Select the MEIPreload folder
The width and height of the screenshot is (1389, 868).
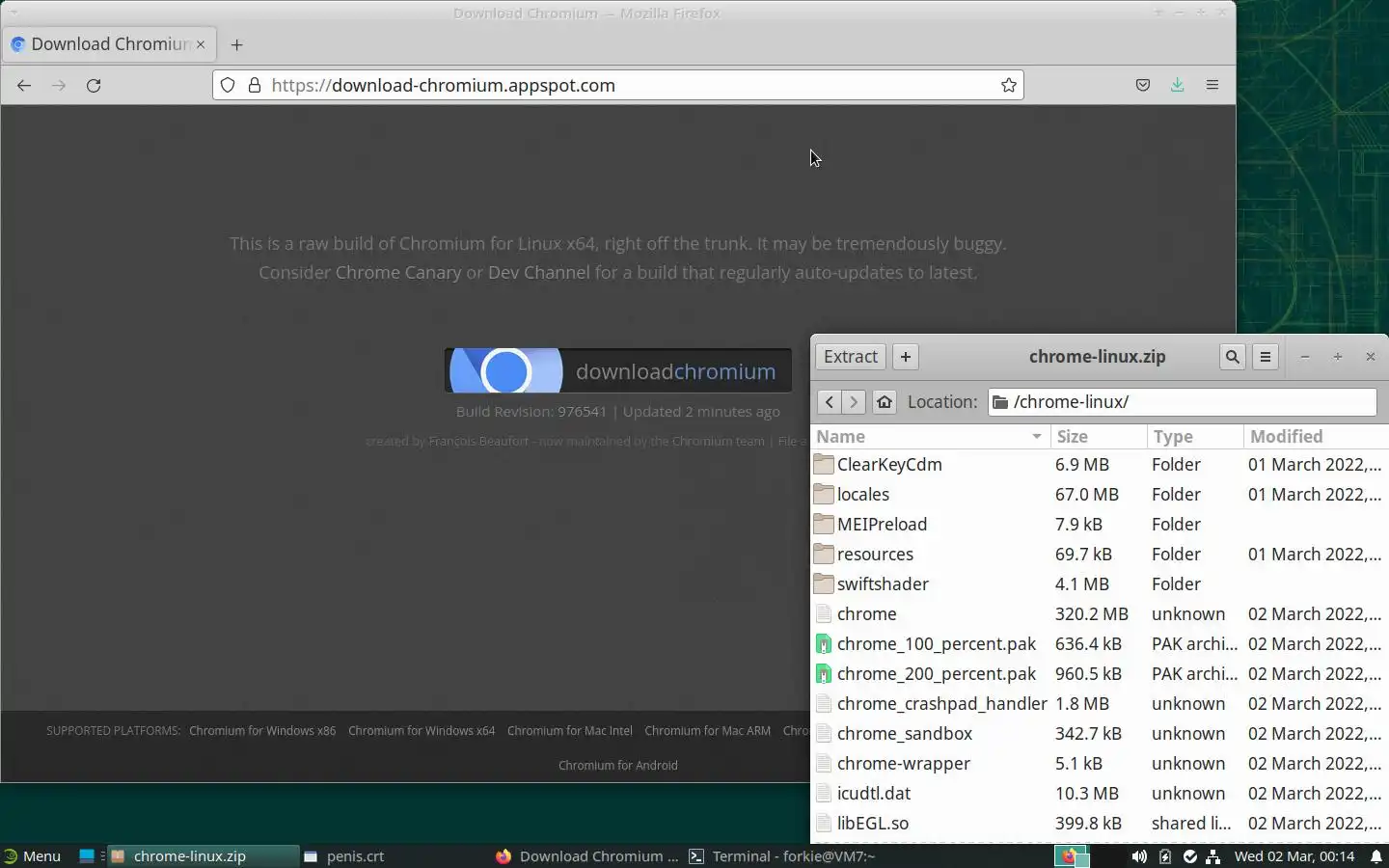[x=1100, y=524]
